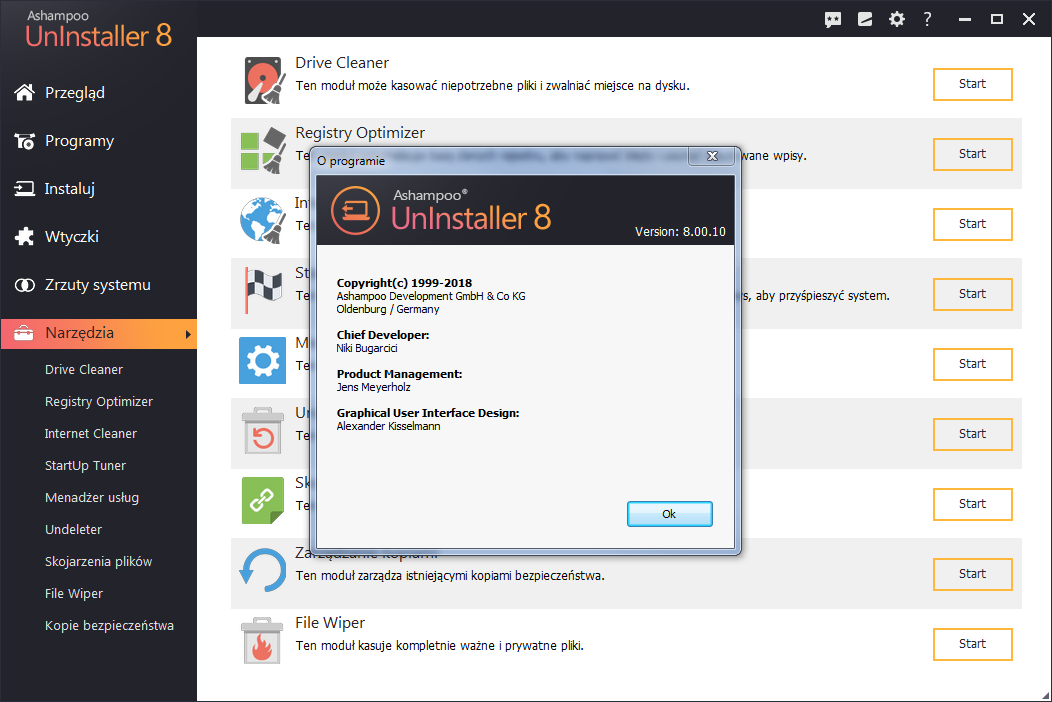
Task: Select Zrzuty systemu in sidebar
Action: (98, 285)
